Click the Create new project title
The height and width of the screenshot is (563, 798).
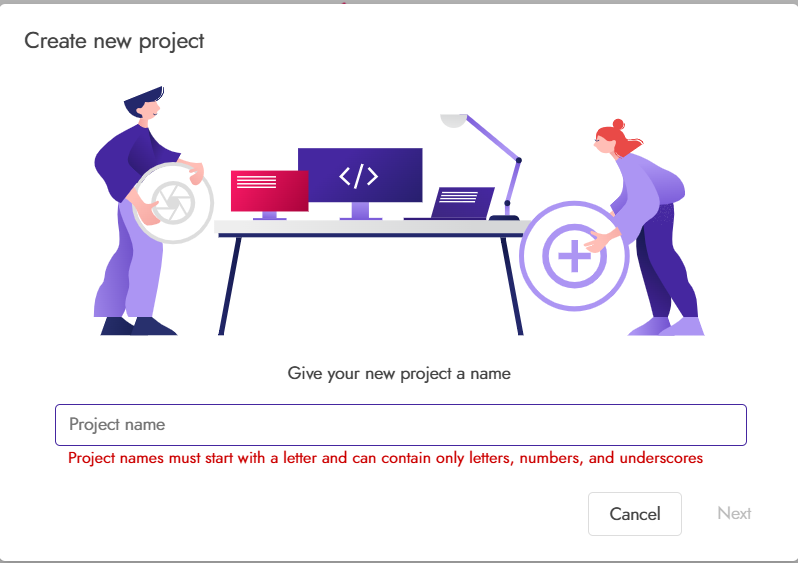114,41
